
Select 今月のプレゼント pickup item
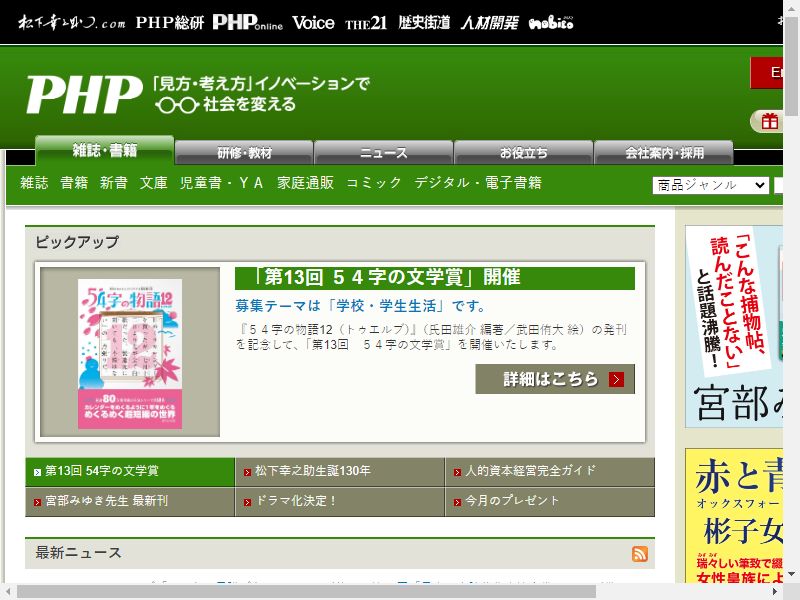pos(550,502)
